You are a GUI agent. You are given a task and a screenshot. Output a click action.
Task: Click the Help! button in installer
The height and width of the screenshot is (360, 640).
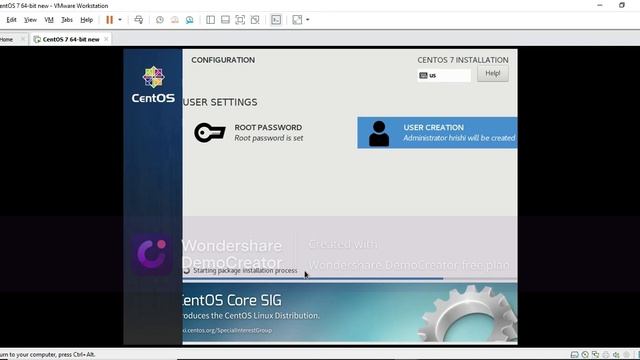coord(493,73)
